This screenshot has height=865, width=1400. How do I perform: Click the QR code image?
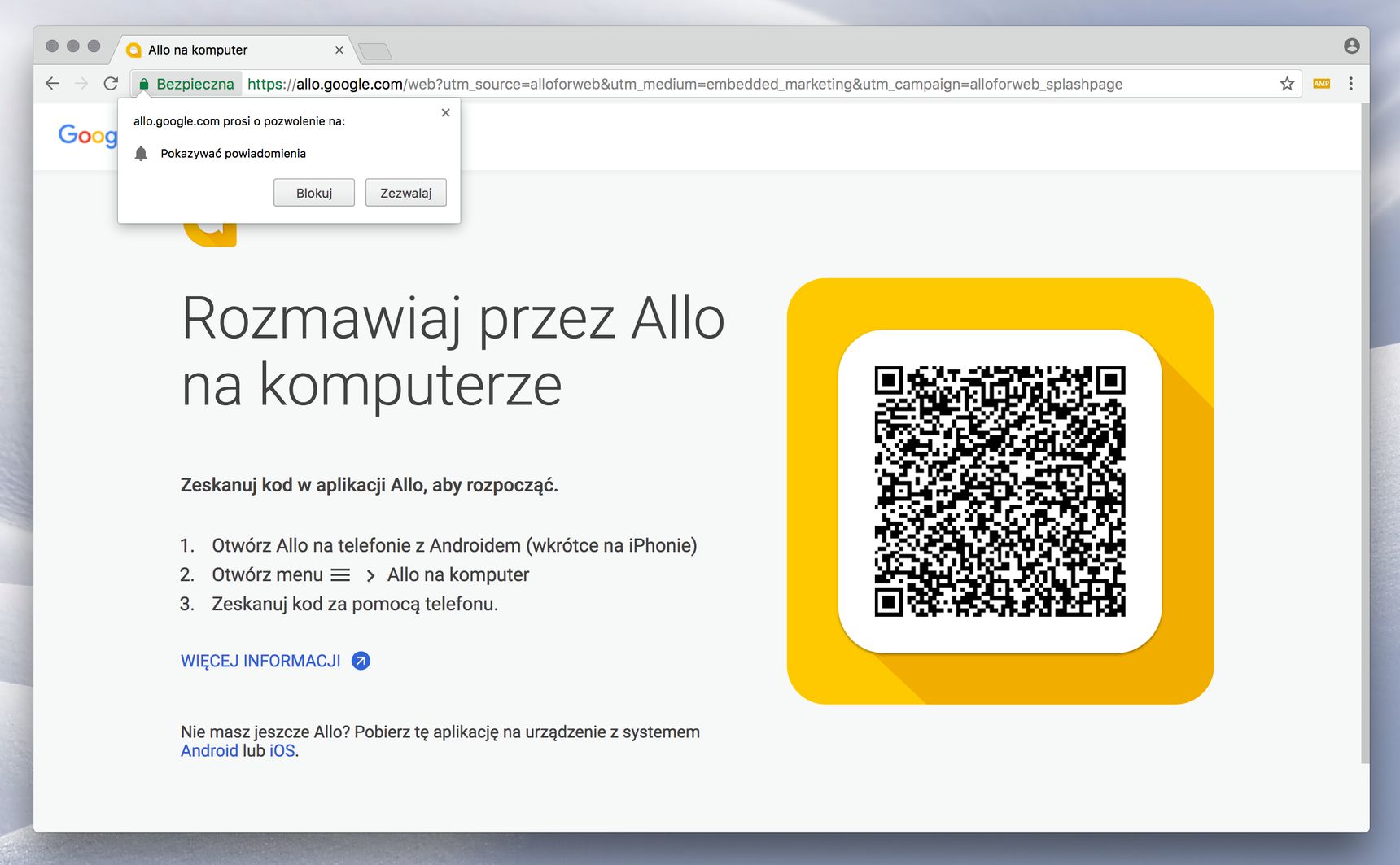1000,491
